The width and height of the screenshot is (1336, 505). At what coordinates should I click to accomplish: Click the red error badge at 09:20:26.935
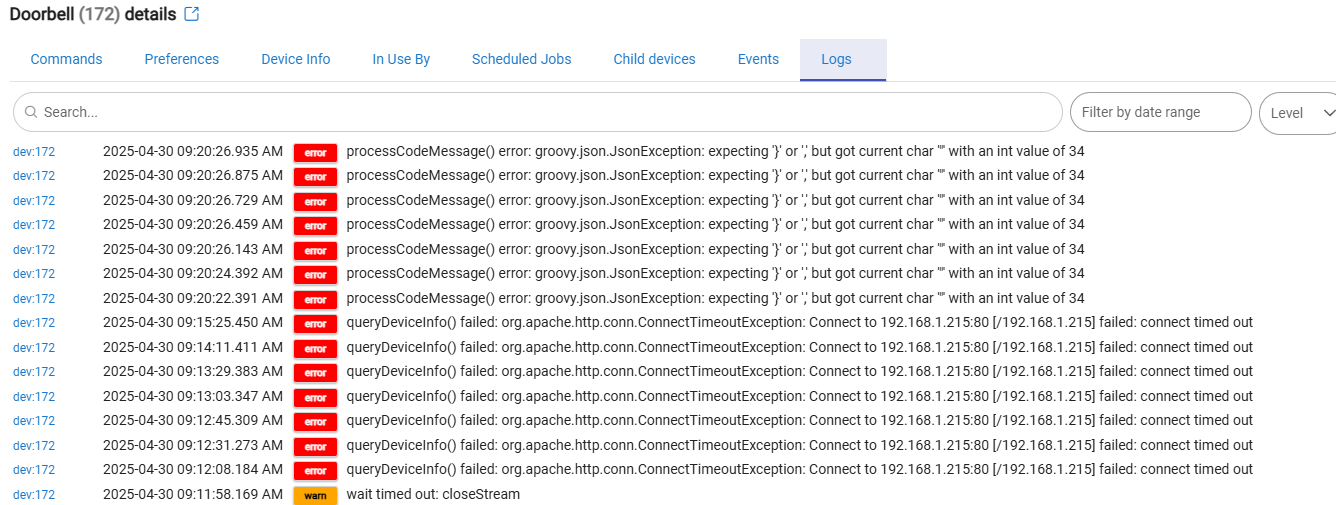[315, 152]
